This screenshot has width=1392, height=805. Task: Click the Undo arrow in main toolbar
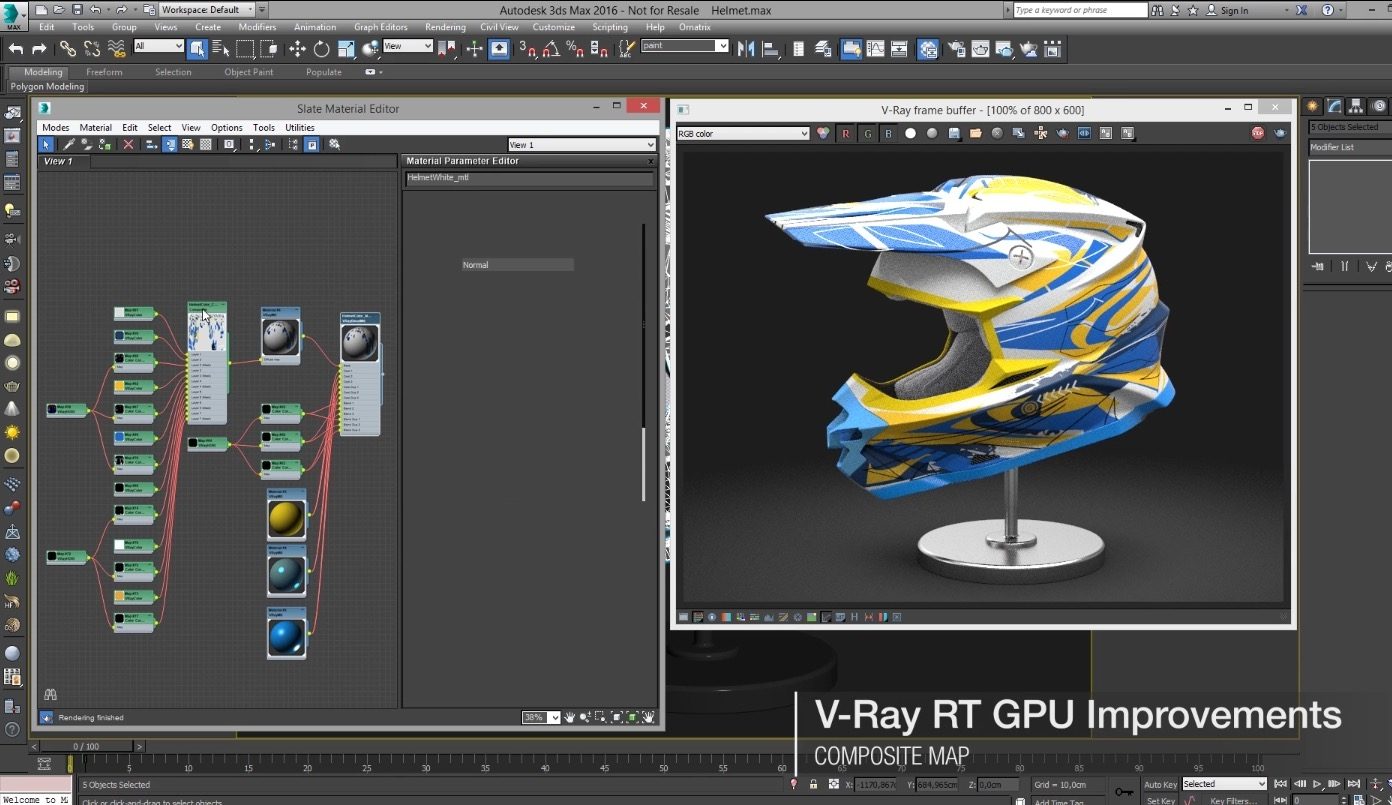point(15,48)
